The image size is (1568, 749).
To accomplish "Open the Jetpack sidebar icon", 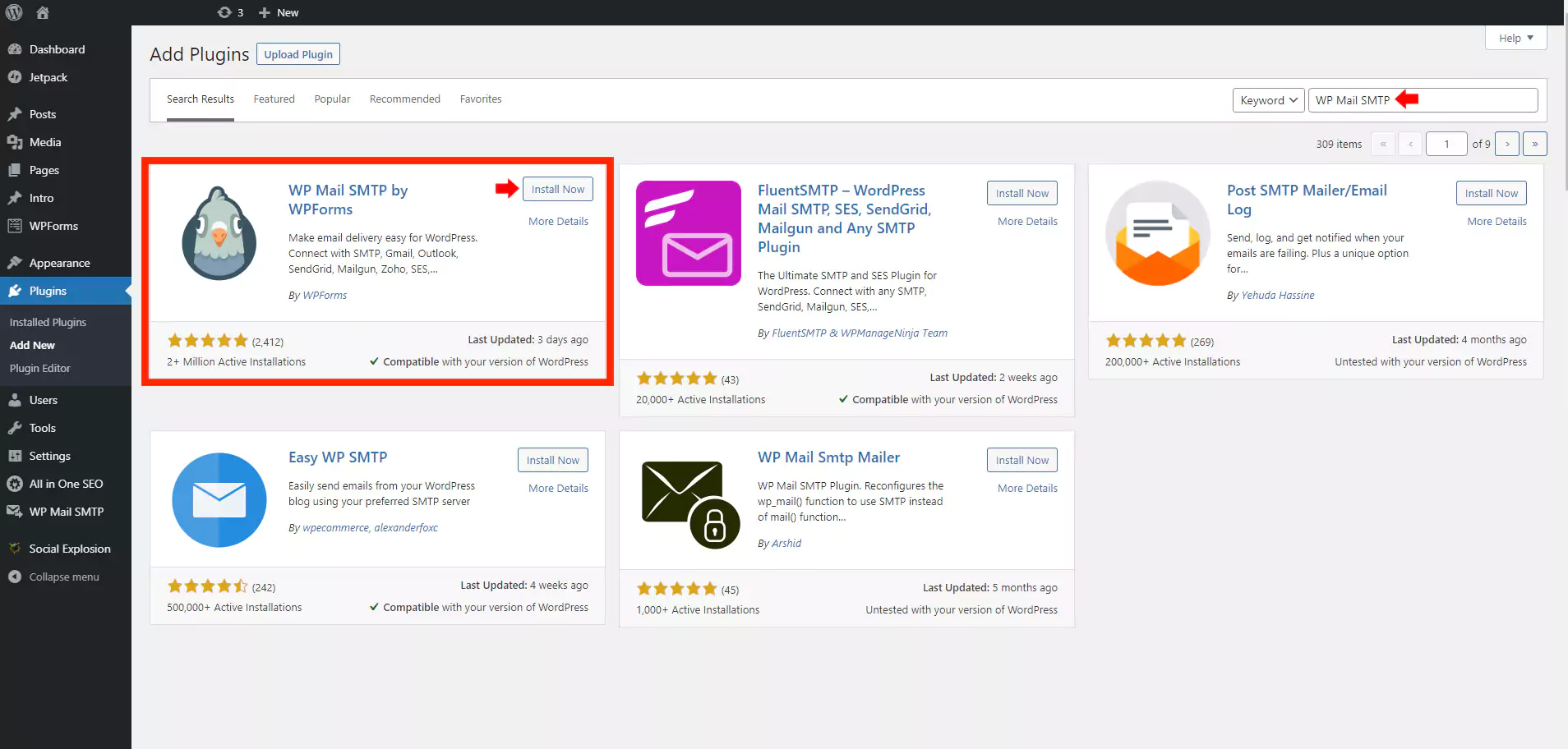I will point(15,77).
